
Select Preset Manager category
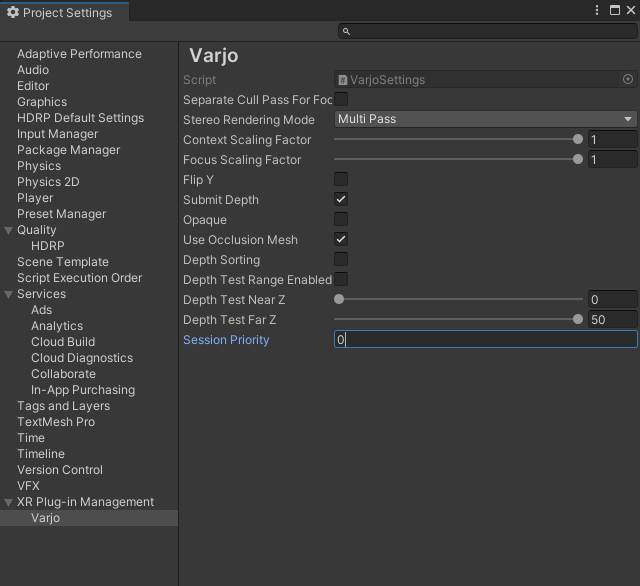(62, 214)
